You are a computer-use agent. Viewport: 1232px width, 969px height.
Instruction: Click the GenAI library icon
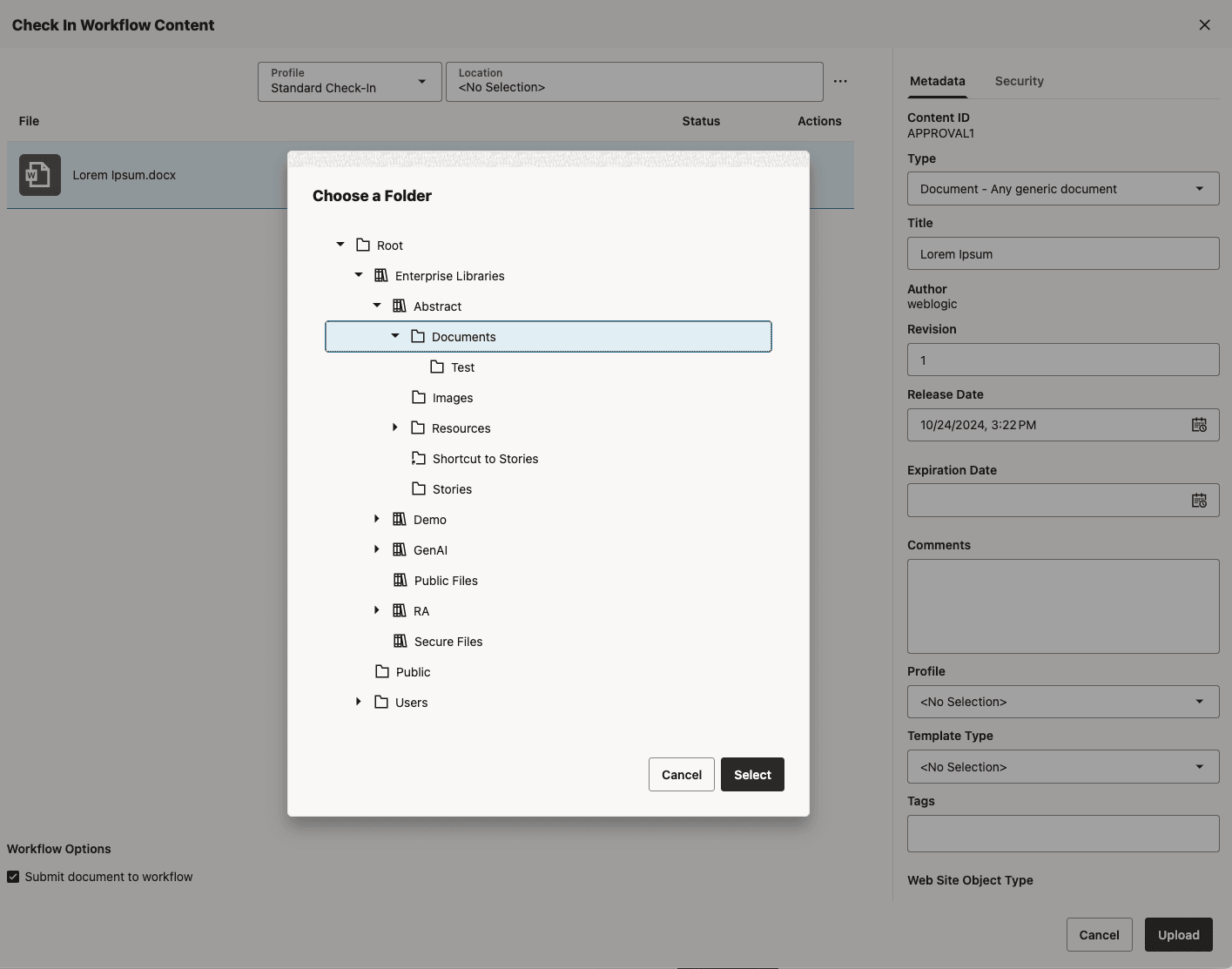point(400,549)
